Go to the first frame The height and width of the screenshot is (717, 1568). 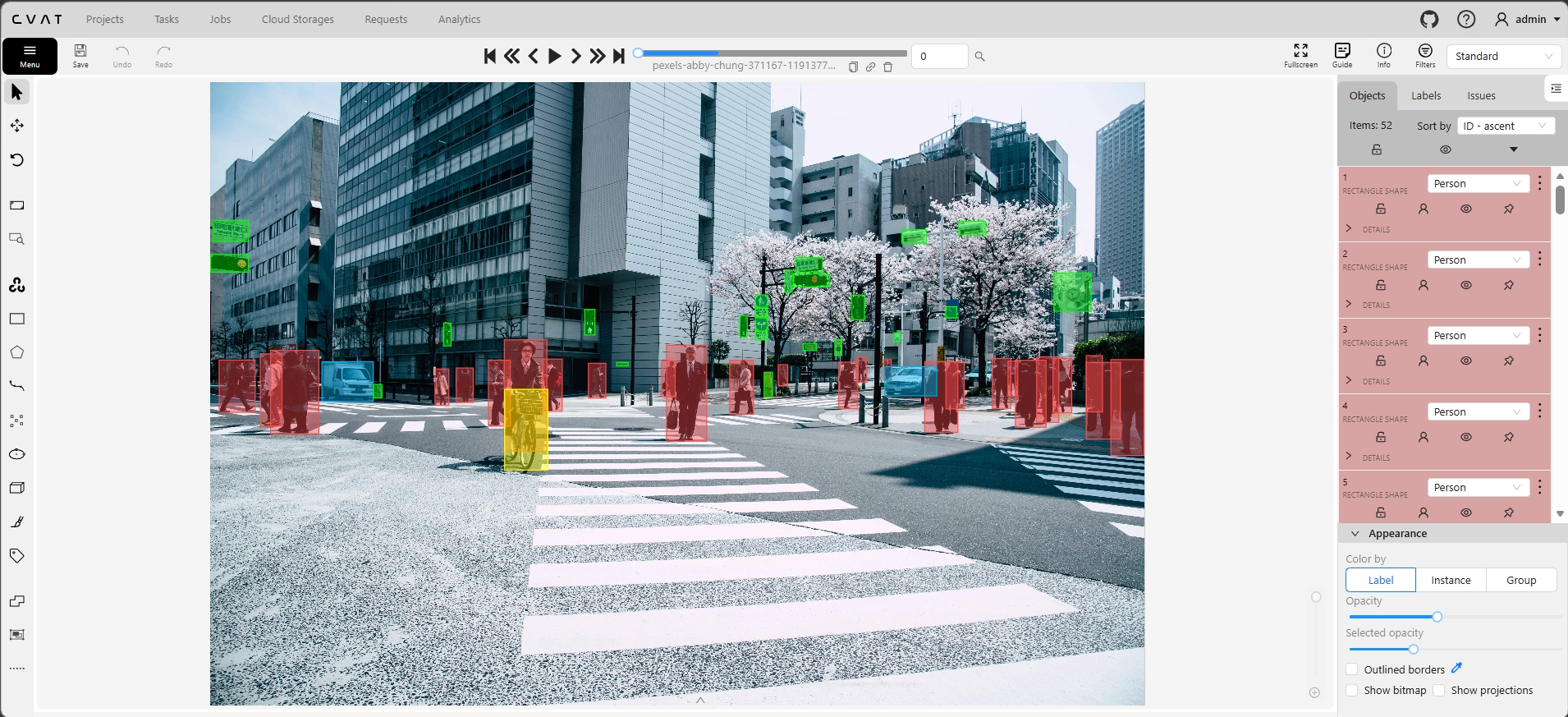pyautogui.click(x=490, y=56)
